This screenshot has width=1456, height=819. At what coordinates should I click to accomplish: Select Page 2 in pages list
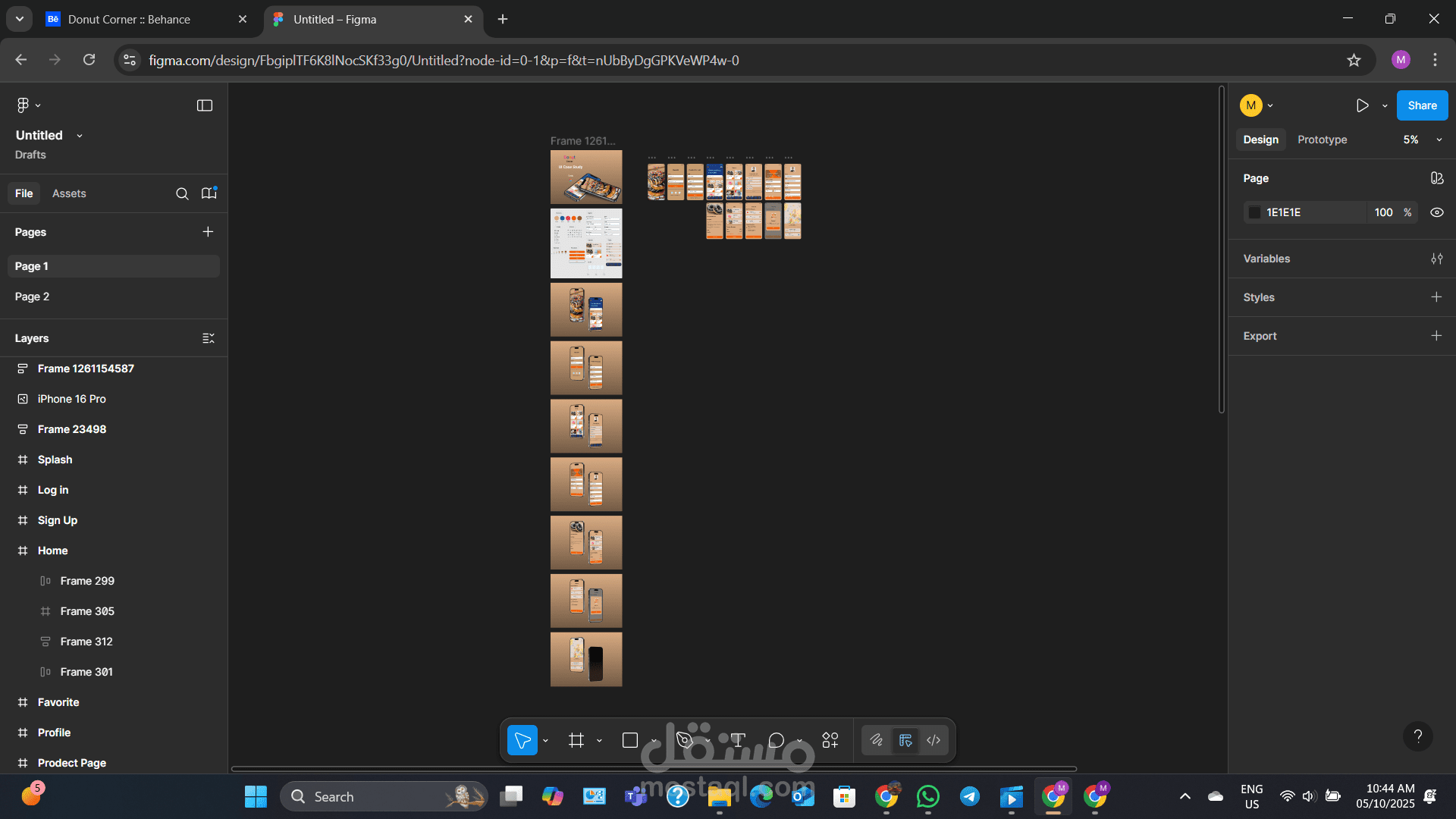click(x=33, y=297)
